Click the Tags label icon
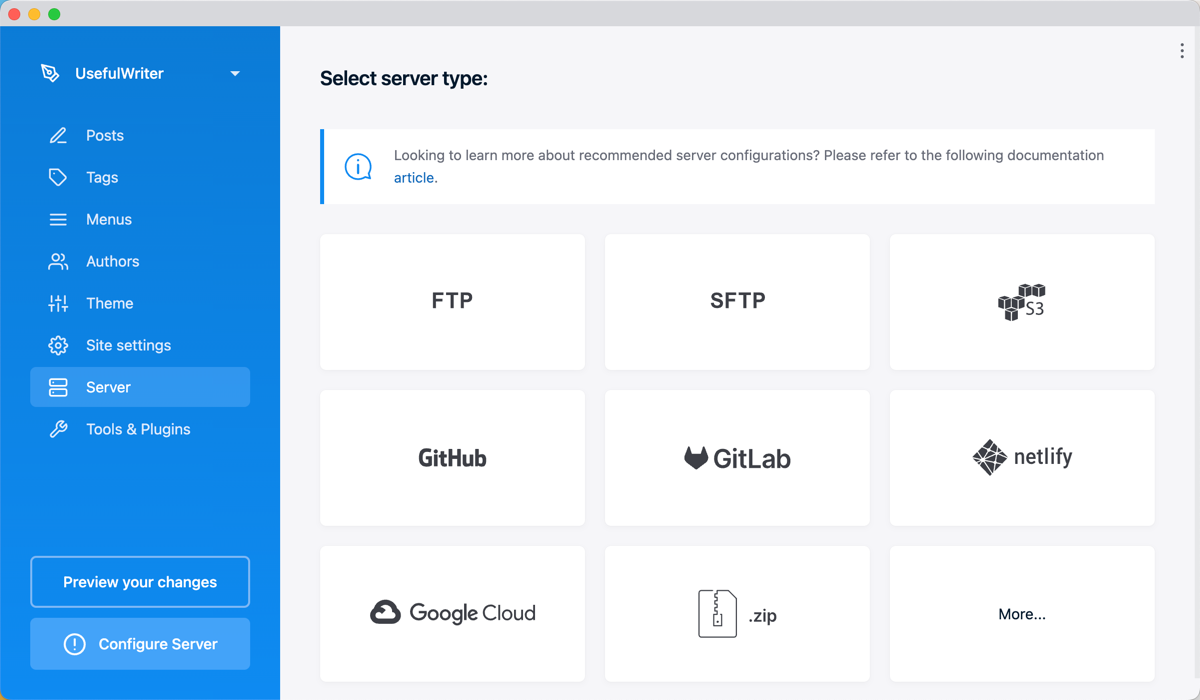This screenshot has height=700, width=1200. 58,178
